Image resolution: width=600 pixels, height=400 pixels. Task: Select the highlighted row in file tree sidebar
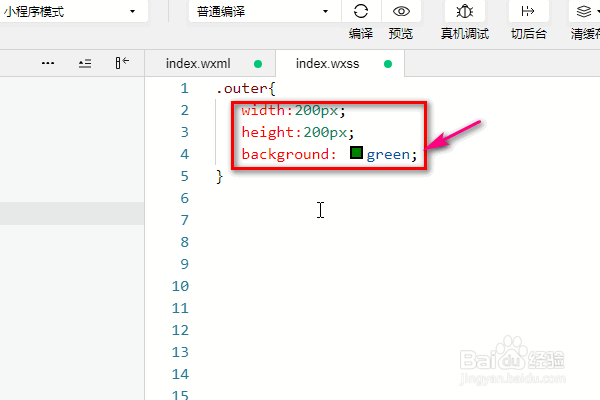(x=72, y=213)
